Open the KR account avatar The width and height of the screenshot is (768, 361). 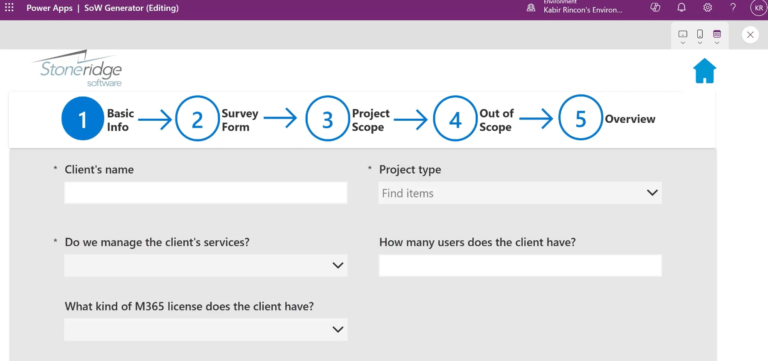[x=758, y=8]
